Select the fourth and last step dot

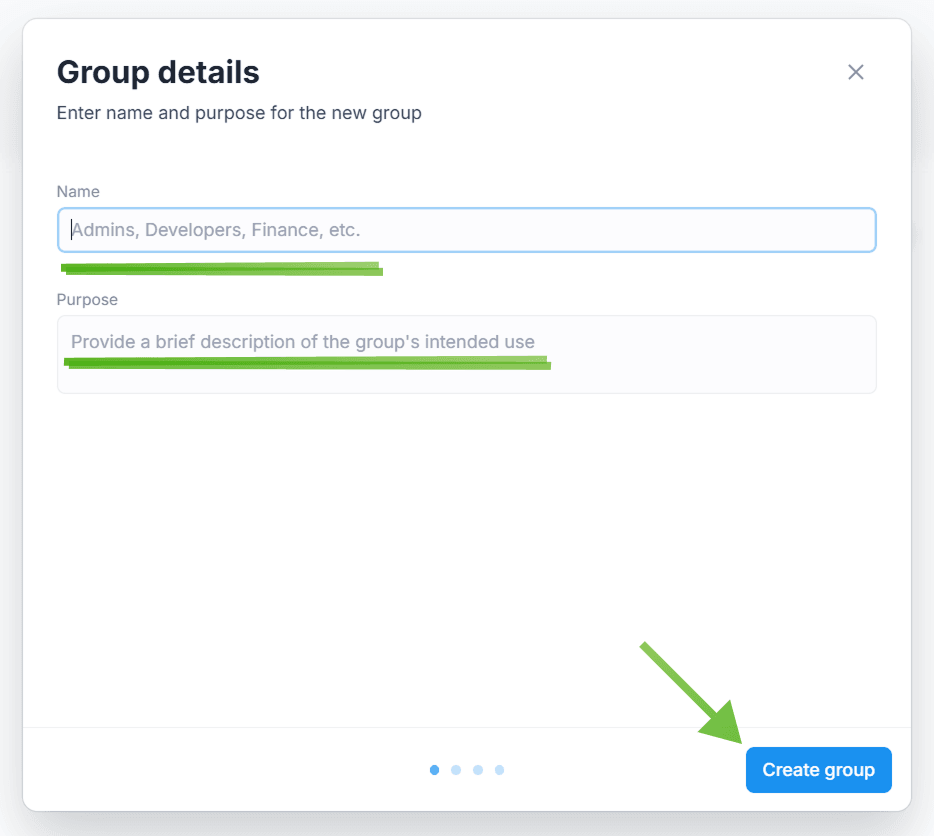[500, 770]
